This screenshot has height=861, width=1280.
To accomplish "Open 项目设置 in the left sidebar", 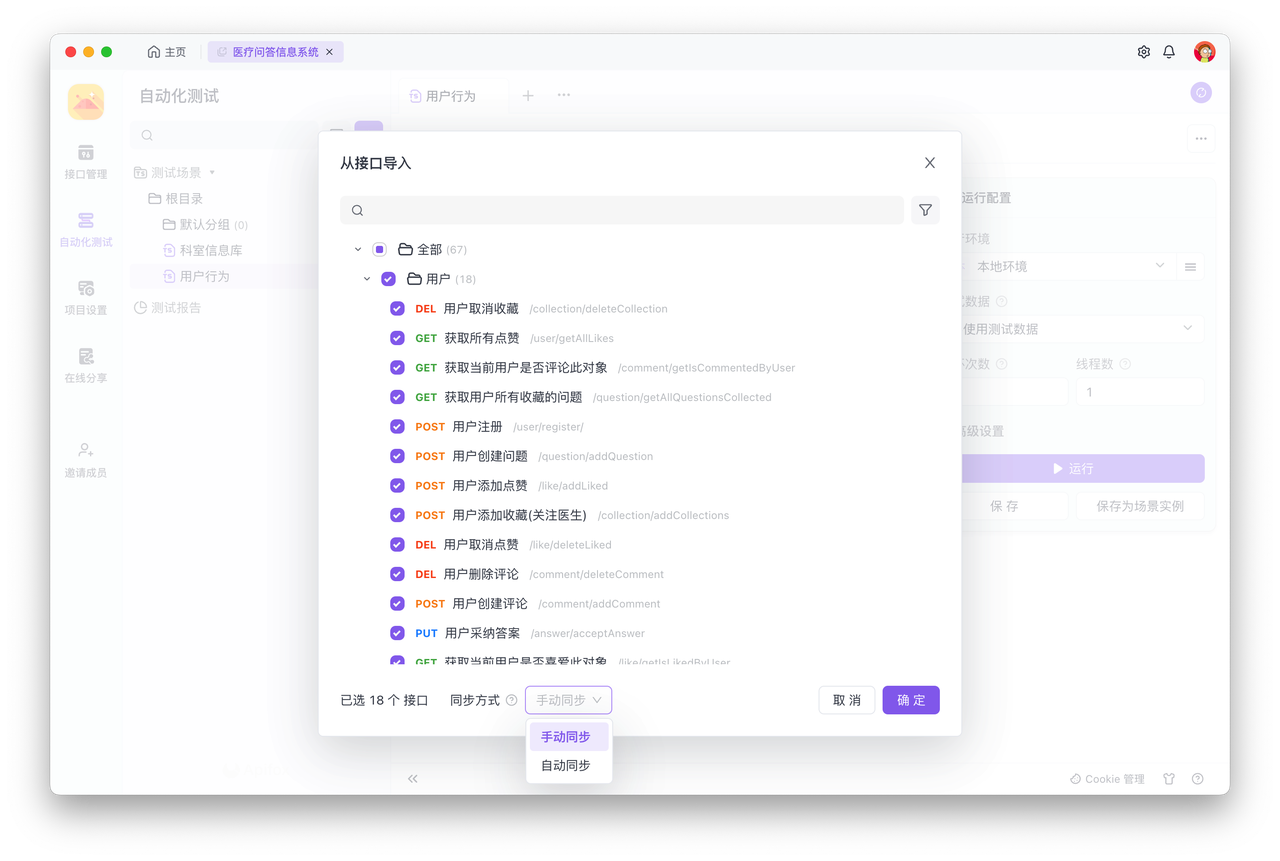I will [x=86, y=297].
